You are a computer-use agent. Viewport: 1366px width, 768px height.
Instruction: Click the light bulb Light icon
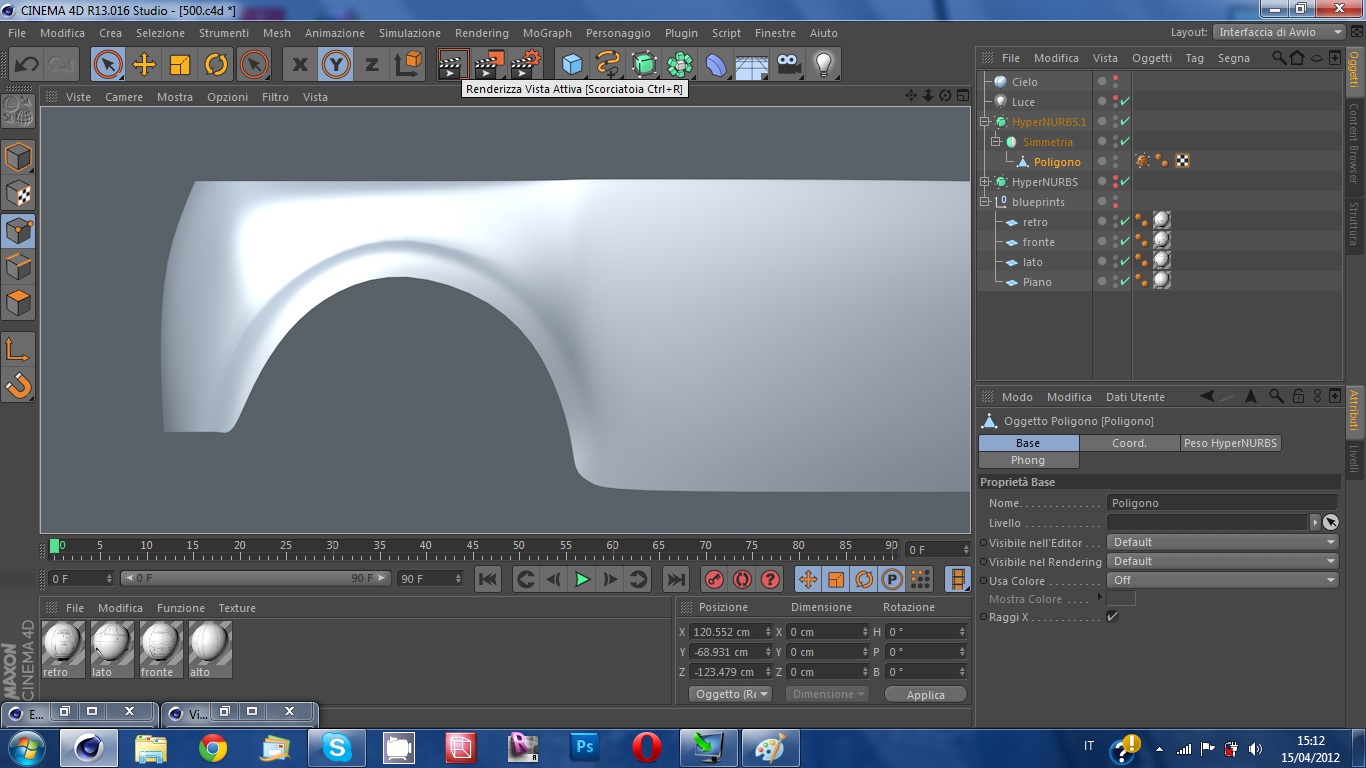(x=823, y=65)
